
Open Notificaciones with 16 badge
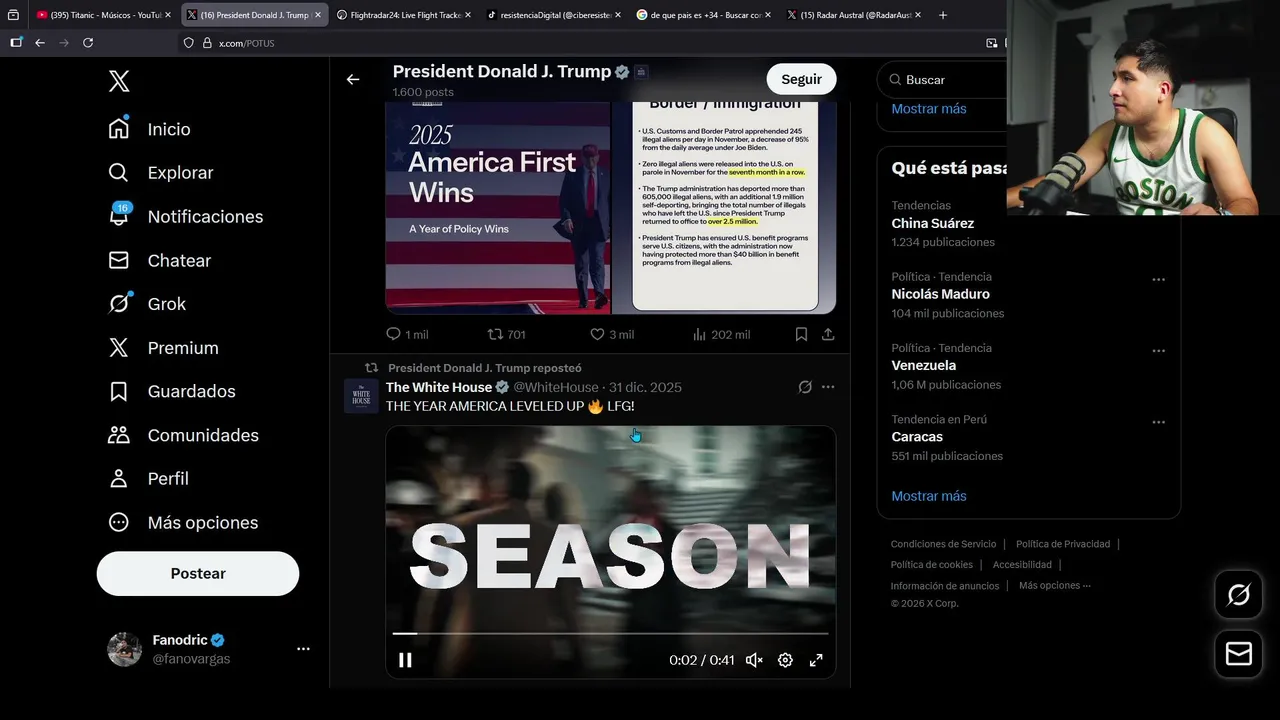[186, 217]
